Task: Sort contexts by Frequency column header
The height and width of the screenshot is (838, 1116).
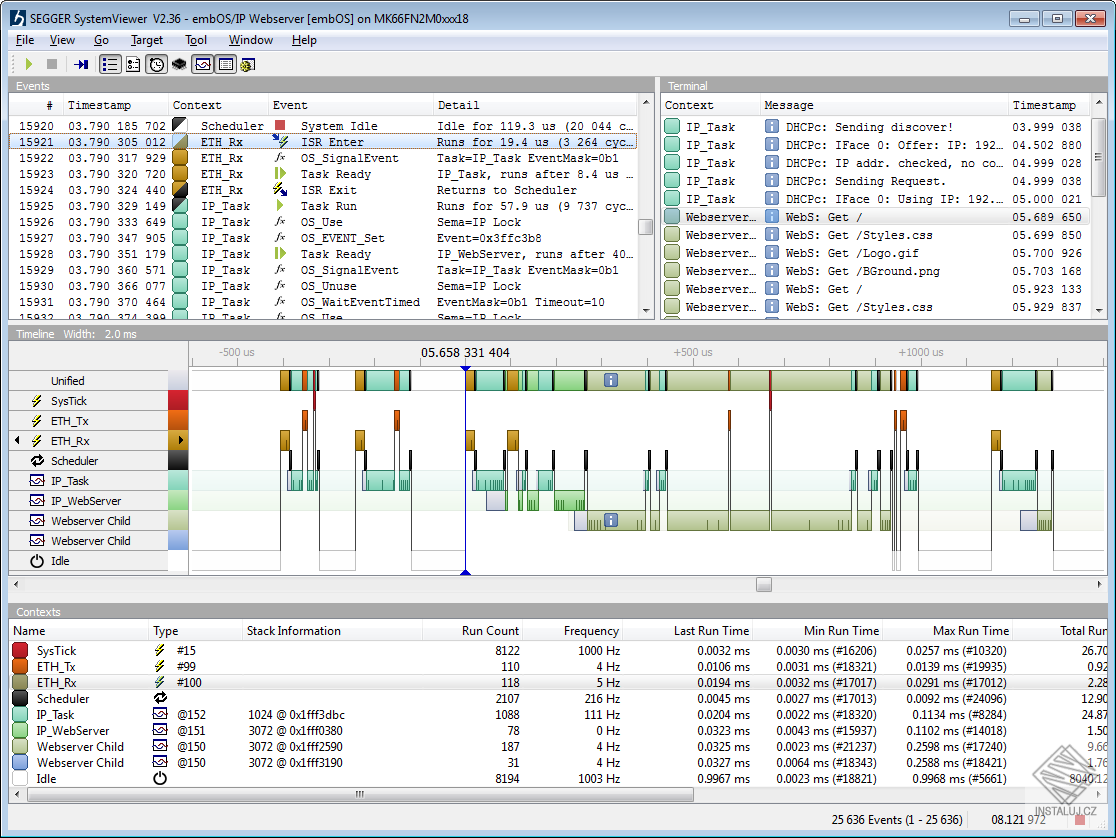Action: [591, 631]
